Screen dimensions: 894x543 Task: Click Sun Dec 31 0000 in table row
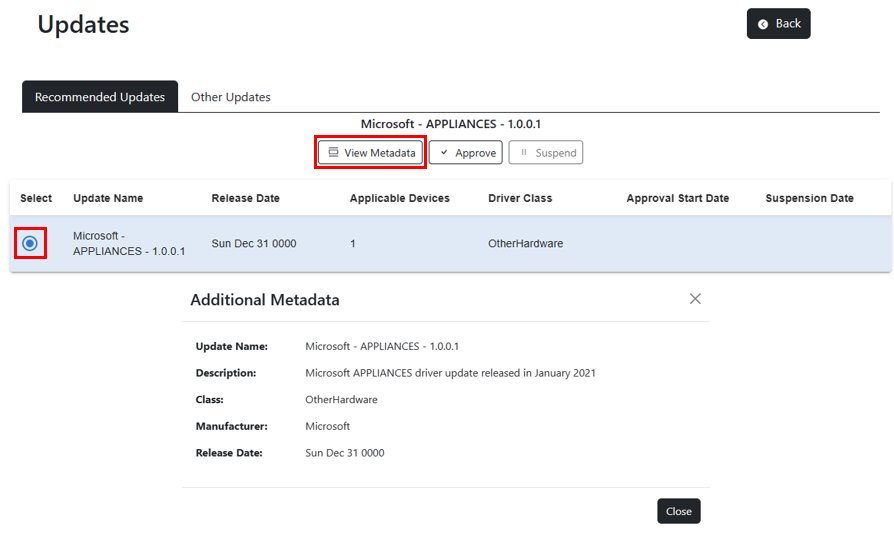click(x=254, y=244)
